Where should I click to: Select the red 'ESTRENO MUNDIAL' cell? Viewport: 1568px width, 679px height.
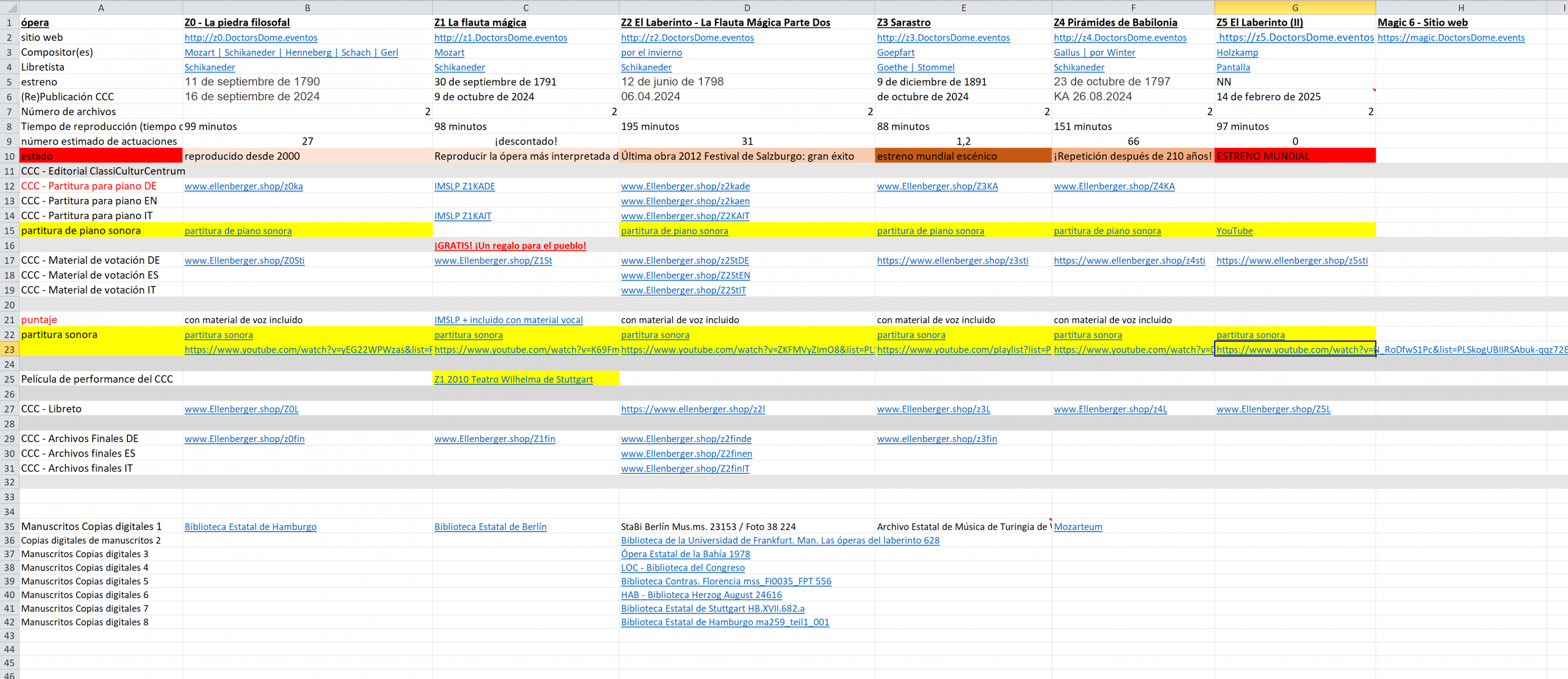(1295, 157)
